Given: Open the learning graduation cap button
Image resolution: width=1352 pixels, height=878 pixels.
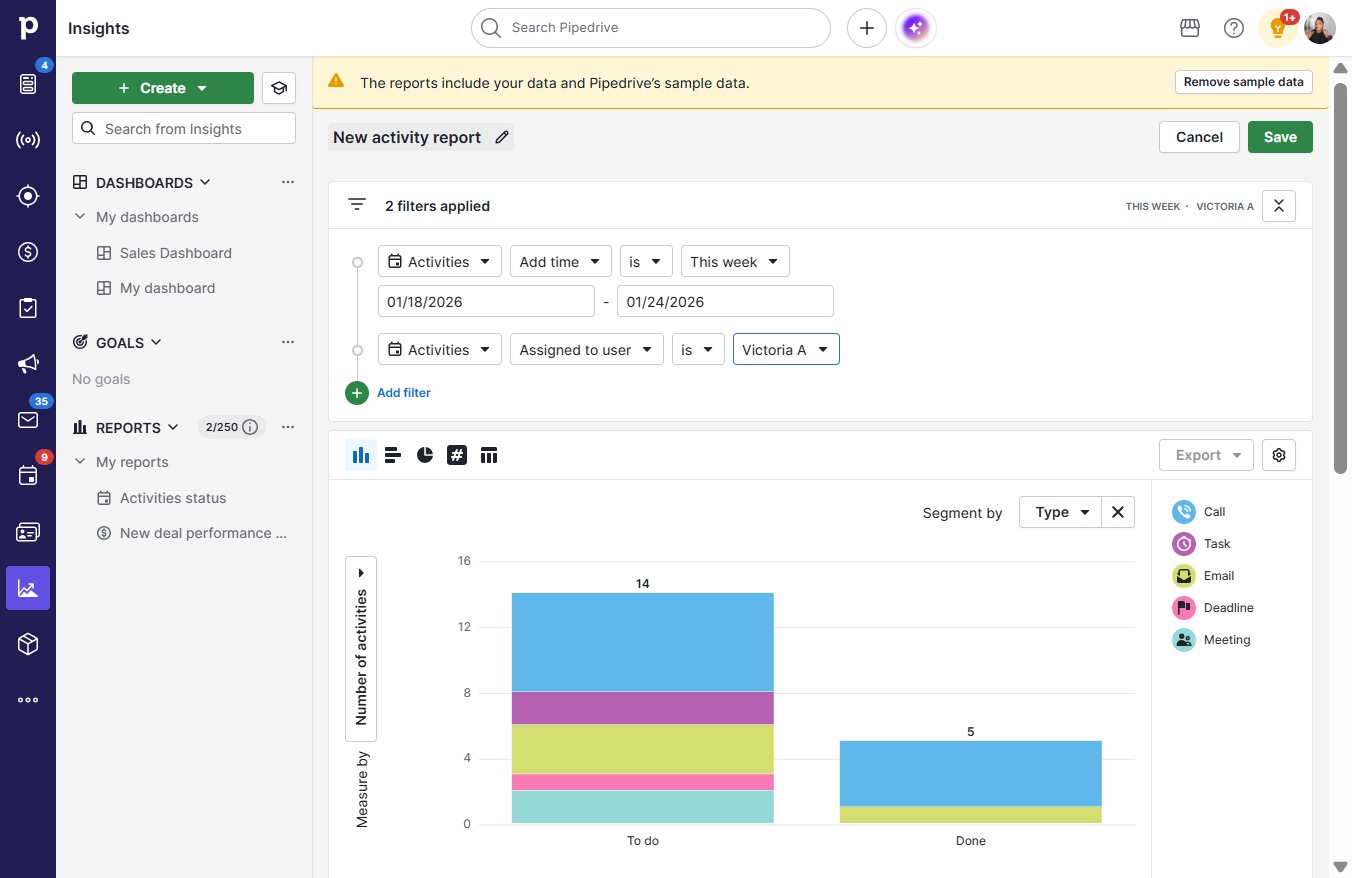Looking at the screenshot, I should (279, 88).
